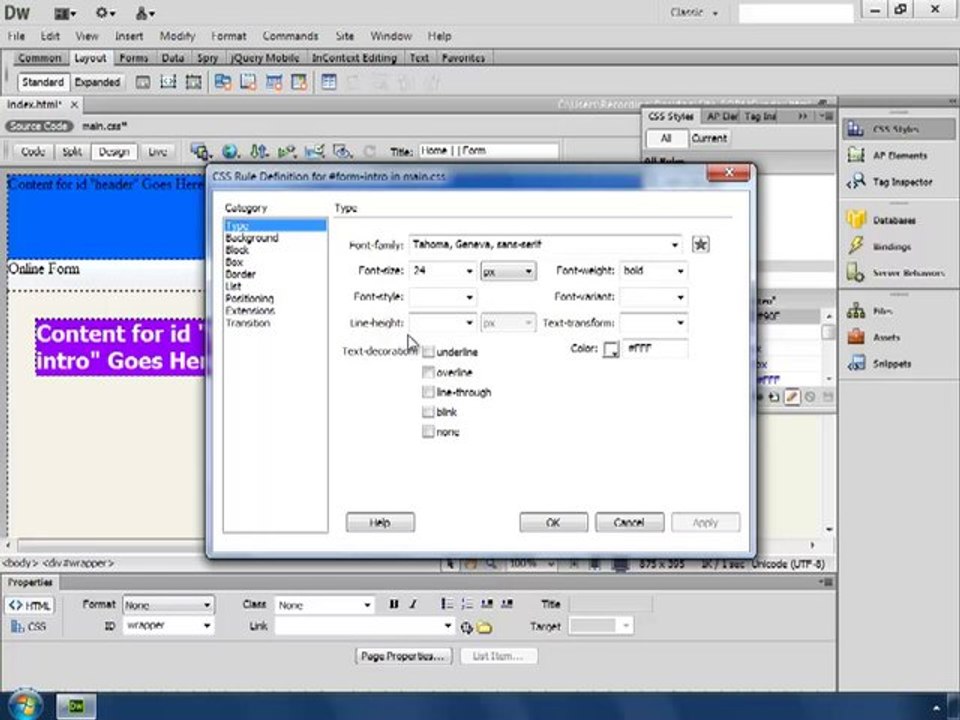Switch to the Forms insert tab
Image resolution: width=960 pixels, height=720 pixels.
[133, 58]
